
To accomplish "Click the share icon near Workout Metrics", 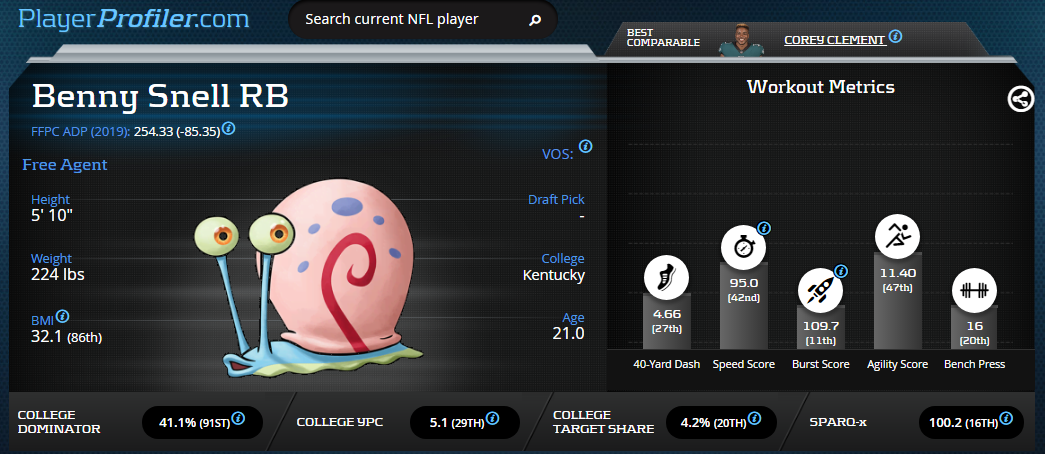I will click(x=1020, y=98).
